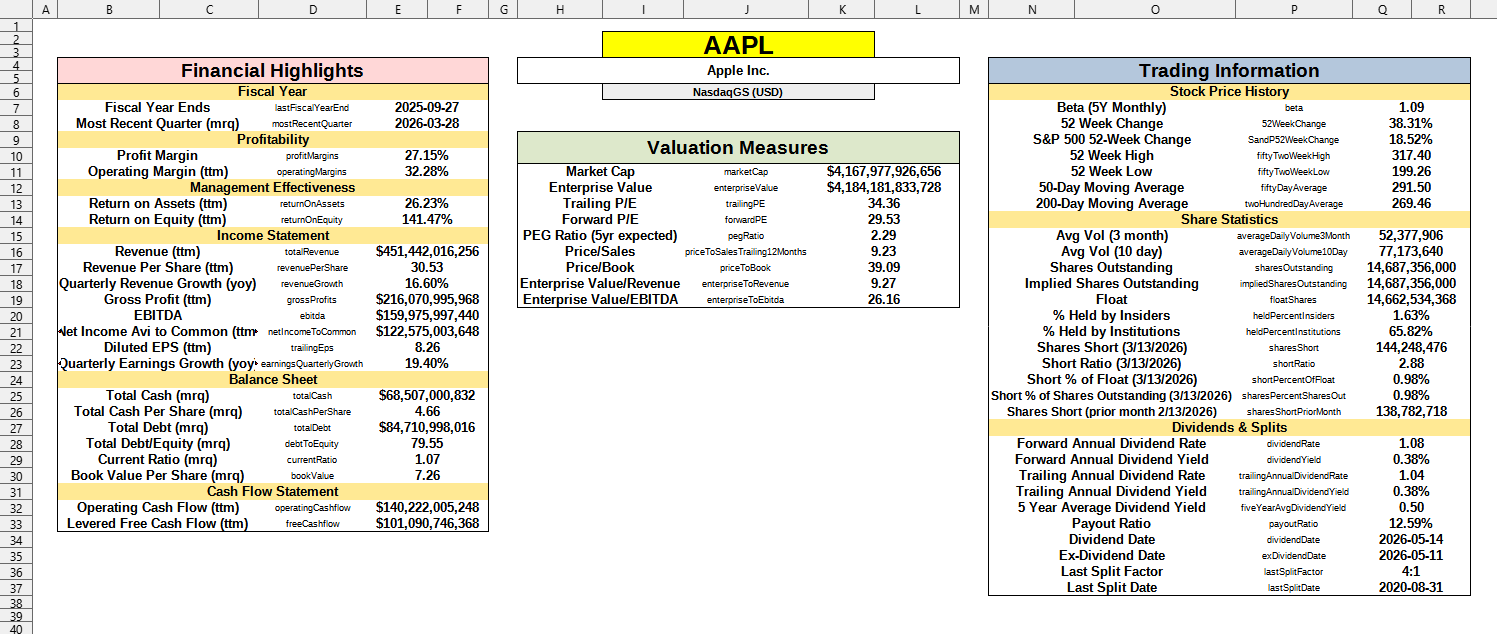Select the 52 Week Low value 199.26
1497x634 pixels.
coord(1411,171)
